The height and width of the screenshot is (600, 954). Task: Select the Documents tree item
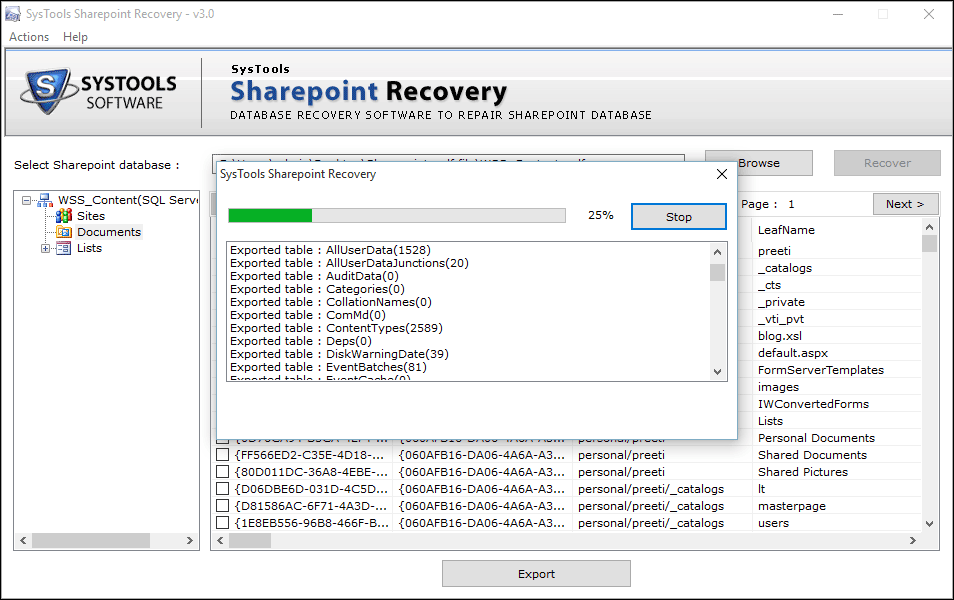(x=109, y=232)
